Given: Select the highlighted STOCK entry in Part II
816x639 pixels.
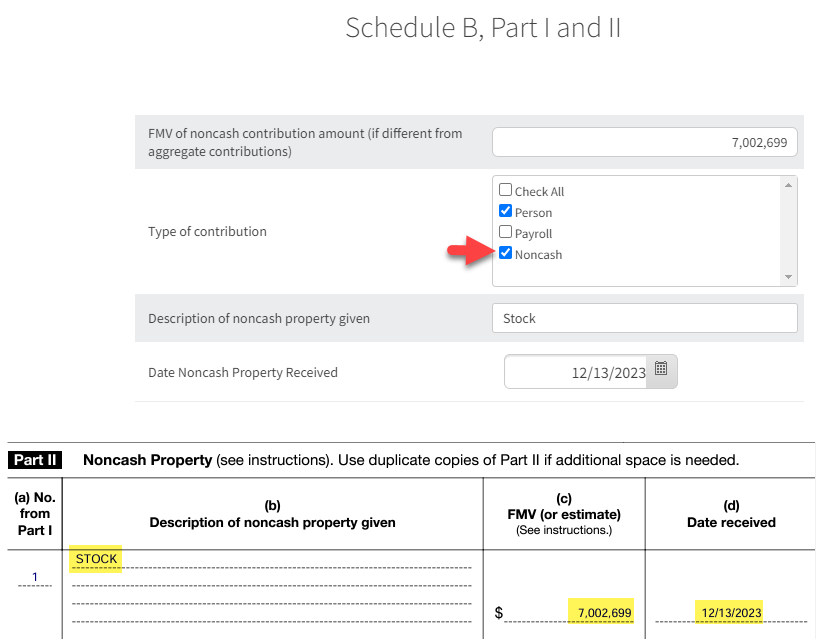Looking at the screenshot, I should click(96, 559).
